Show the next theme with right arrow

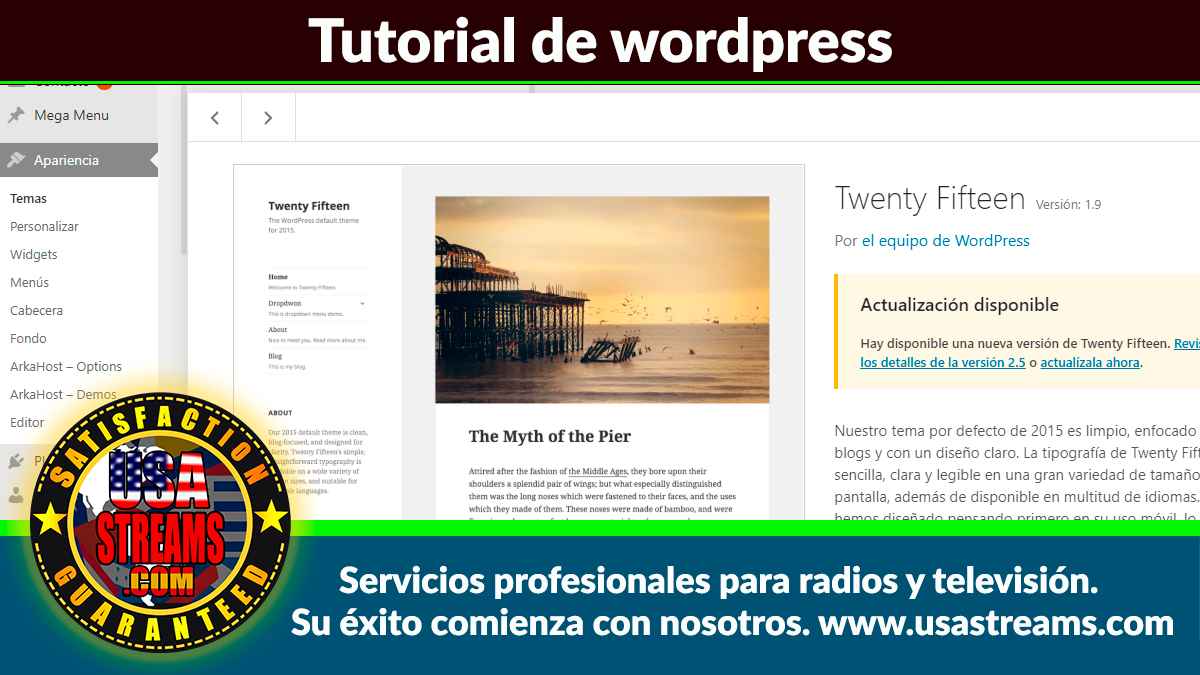pos(268,118)
